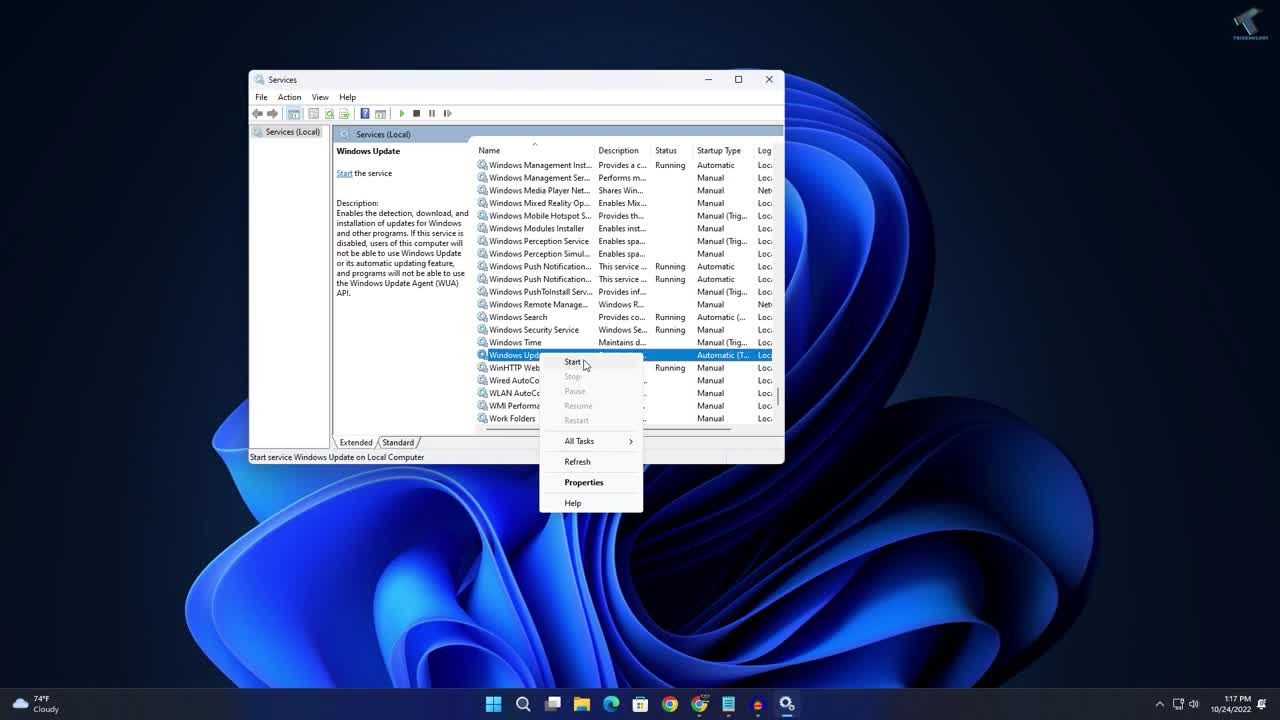1280x720 pixels.
Task: Click the blue Help toolbar icon
Action: point(365,113)
